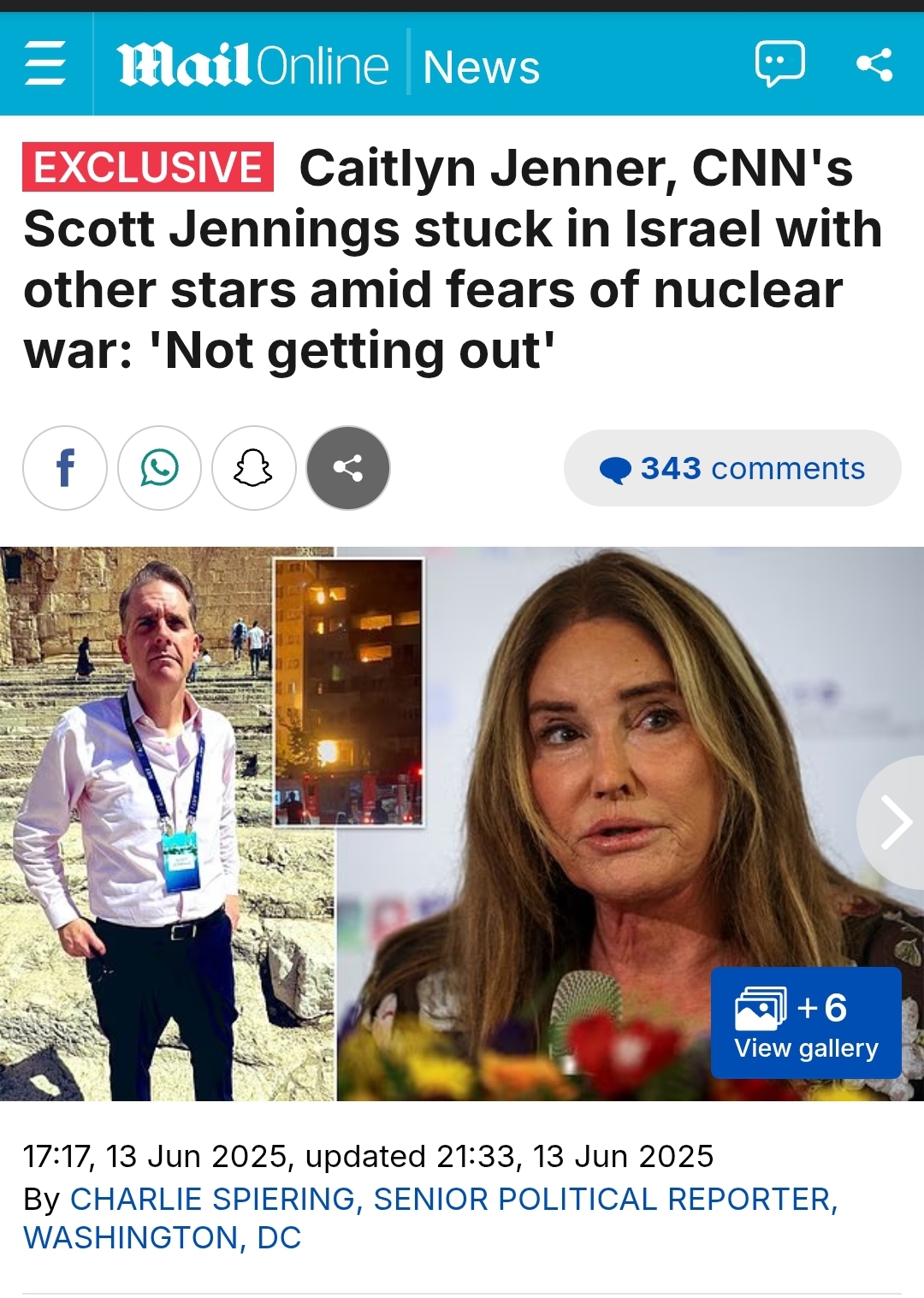Viewport: 924px width, 1298px height.
Task: Share the article on Snapchat
Action: (x=254, y=468)
